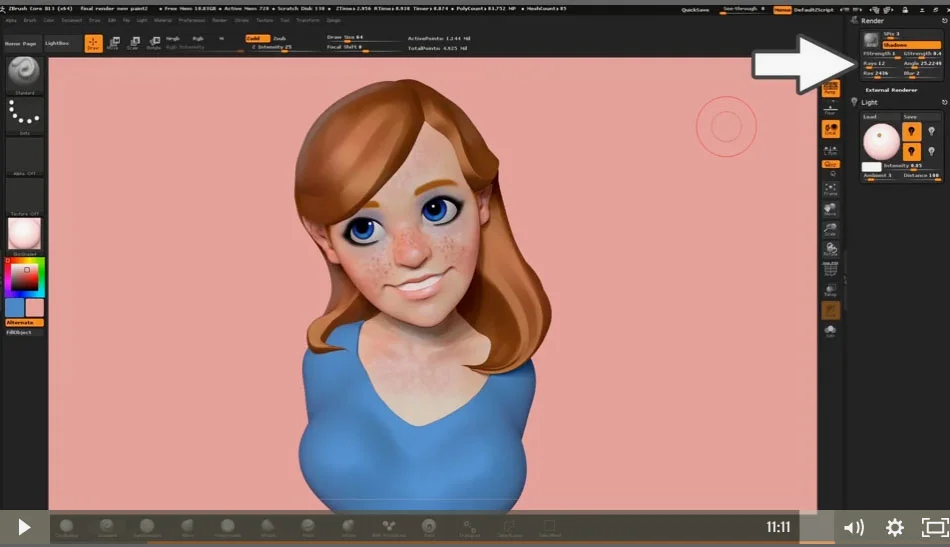
Task: Switch to the Rotate gizmo tool
Action: [x=154, y=43]
